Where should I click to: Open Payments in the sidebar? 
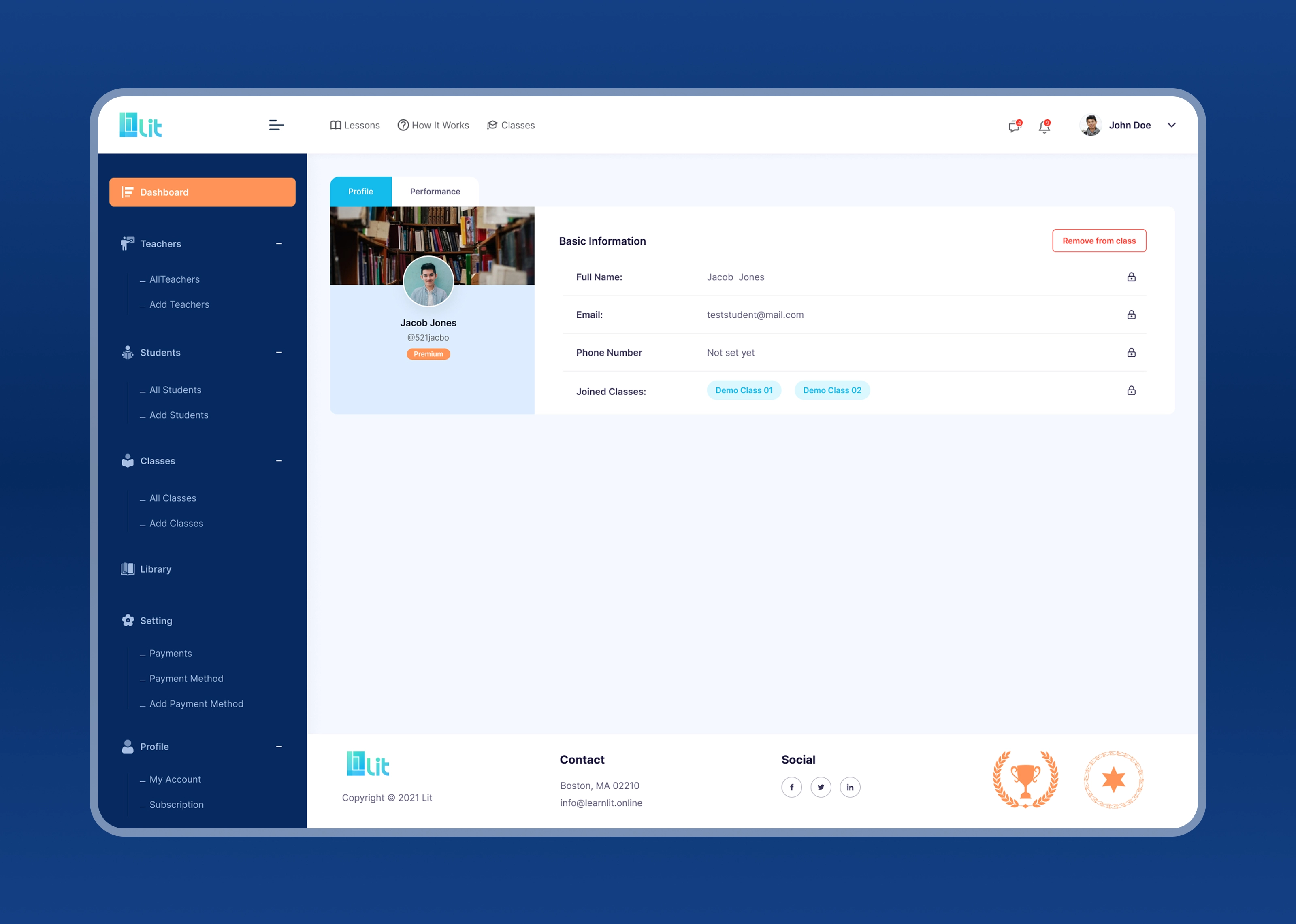(171, 653)
